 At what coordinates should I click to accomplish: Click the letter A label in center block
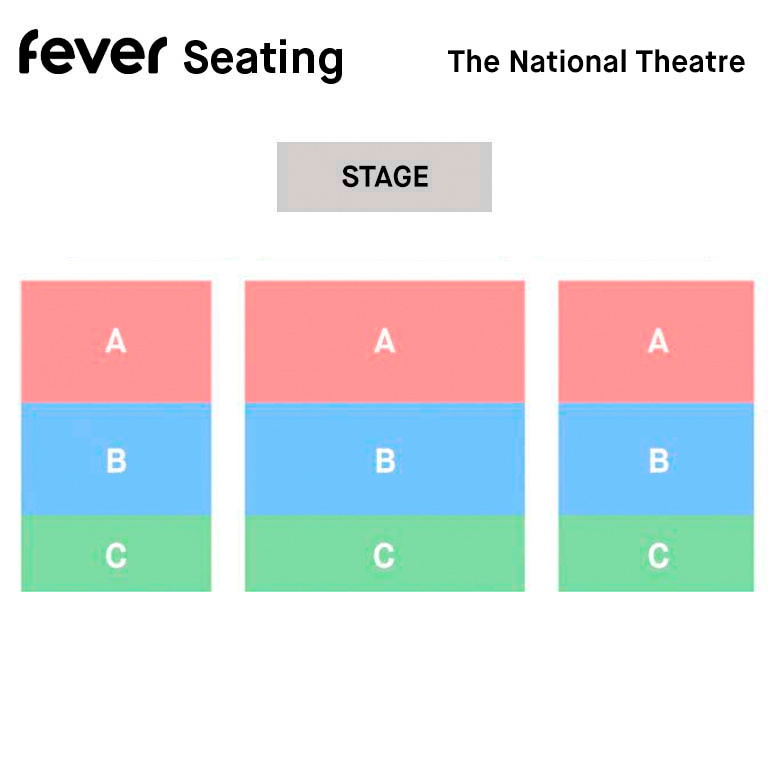pyautogui.click(x=385, y=342)
